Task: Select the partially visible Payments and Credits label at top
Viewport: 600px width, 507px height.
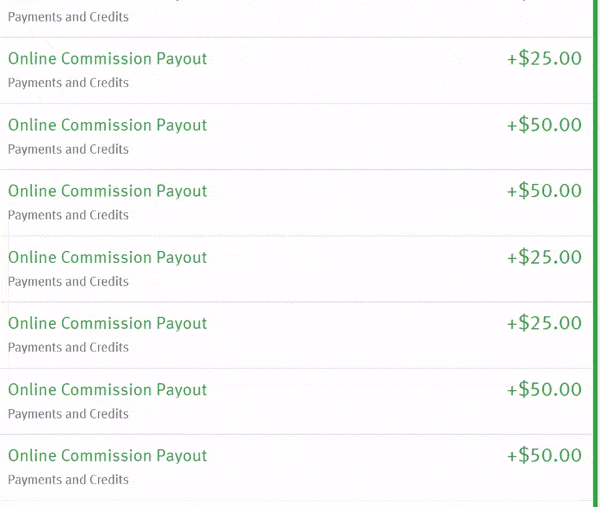Action: (x=68, y=17)
